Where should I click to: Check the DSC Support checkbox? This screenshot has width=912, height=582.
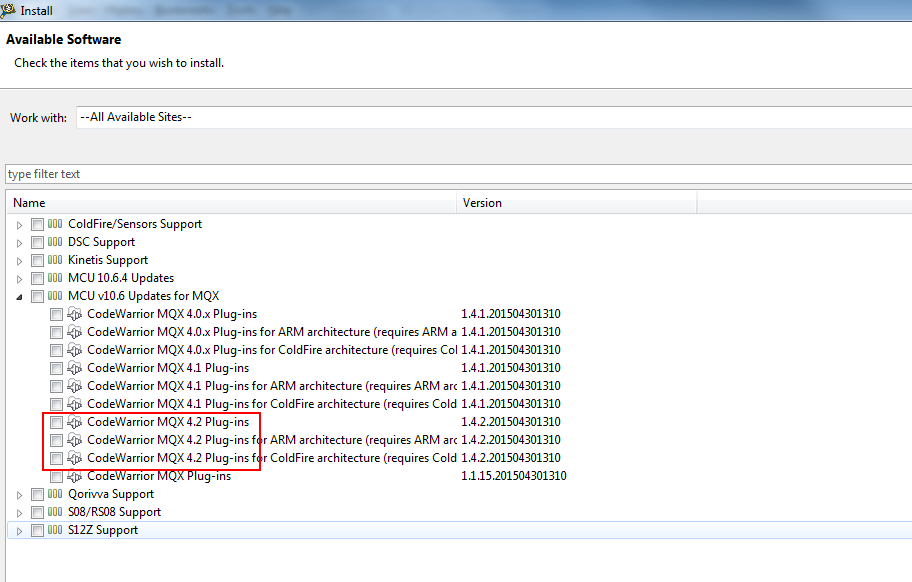(37, 242)
